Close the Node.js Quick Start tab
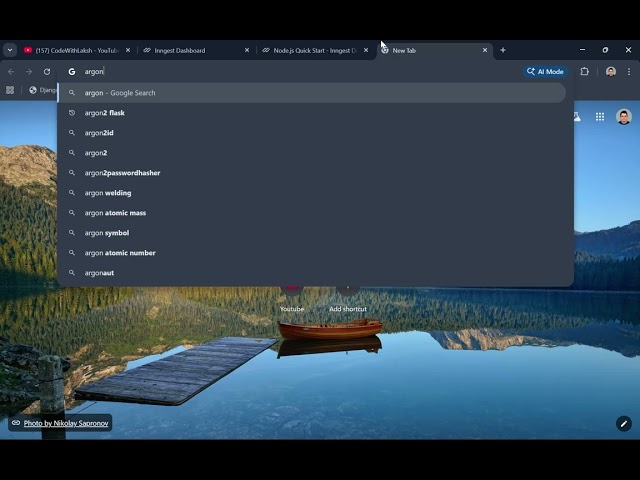The image size is (640, 480). (366, 50)
